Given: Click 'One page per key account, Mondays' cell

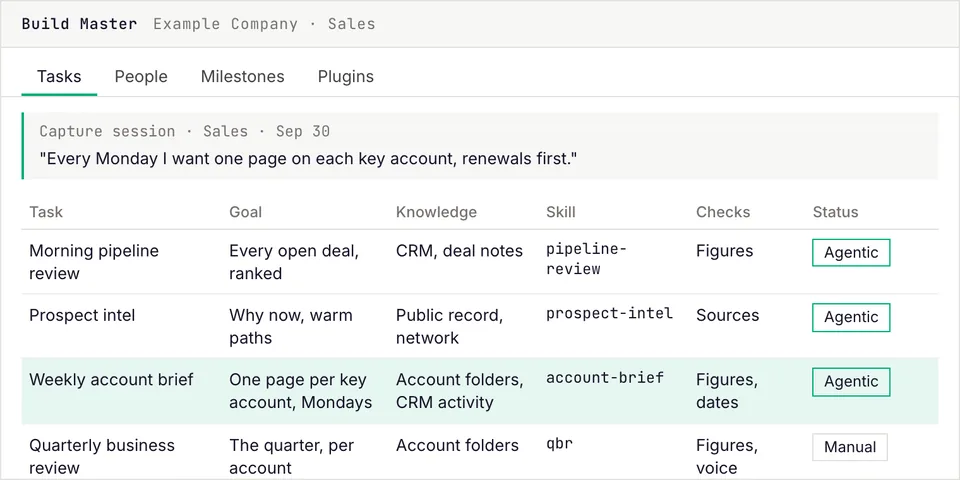Looking at the screenshot, I should [x=301, y=391].
